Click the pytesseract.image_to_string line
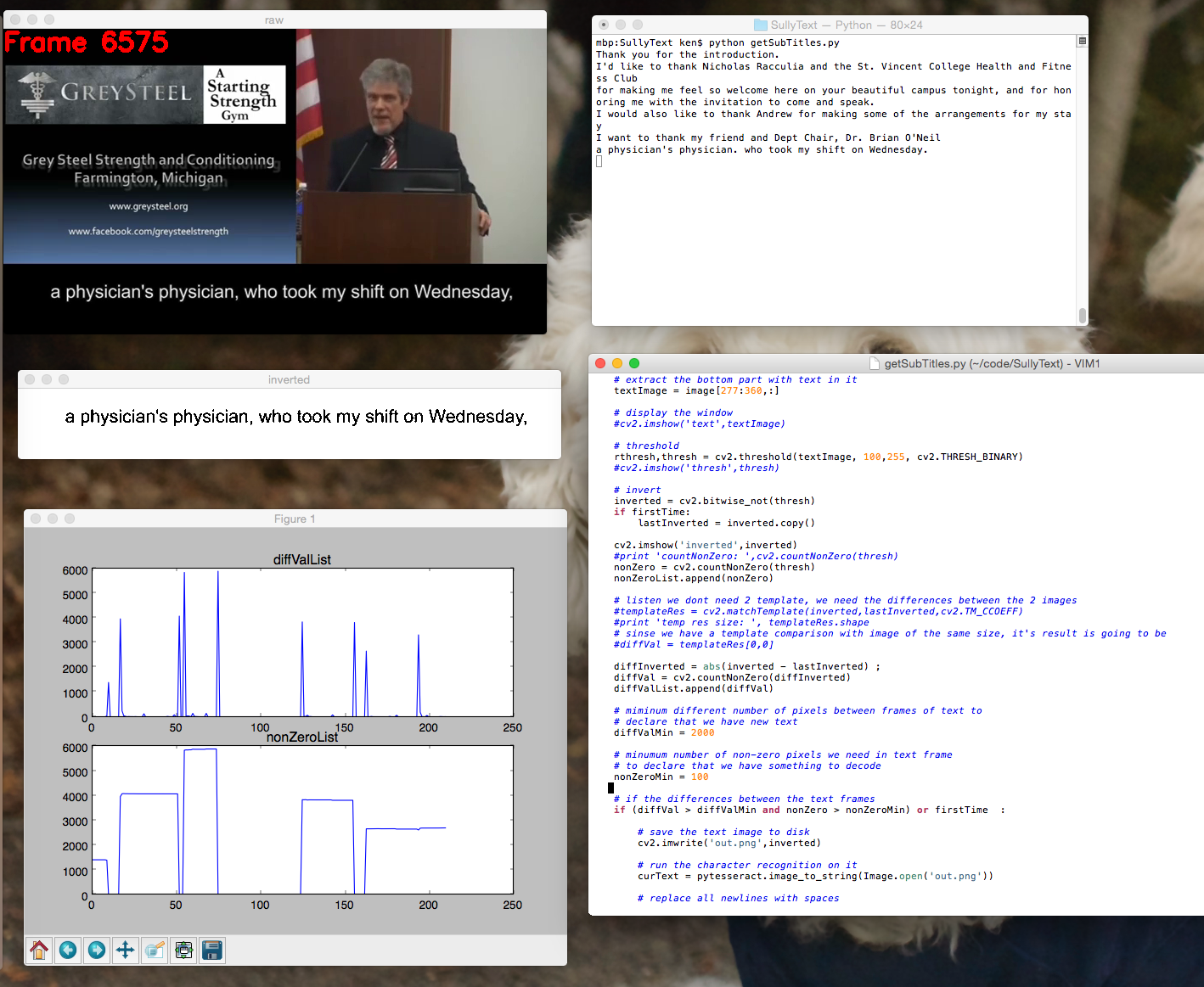This screenshot has width=1204, height=987. tap(815, 876)
